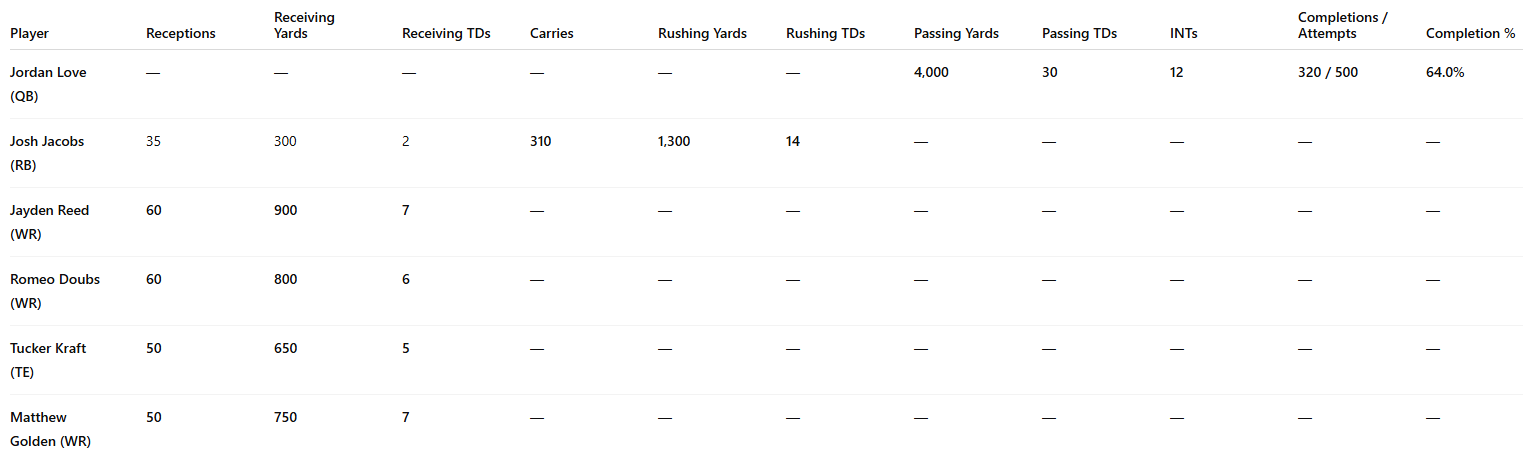Select Matthew Golden (WR) player cell

(x=50, y=430)
